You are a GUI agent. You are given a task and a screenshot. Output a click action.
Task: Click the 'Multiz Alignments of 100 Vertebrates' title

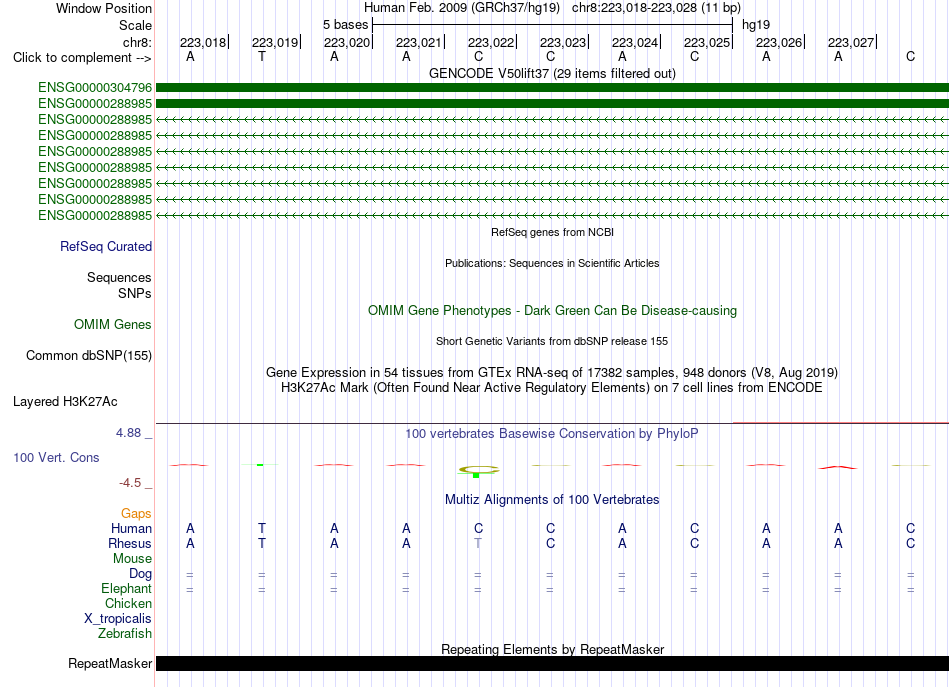click(552, 500)
